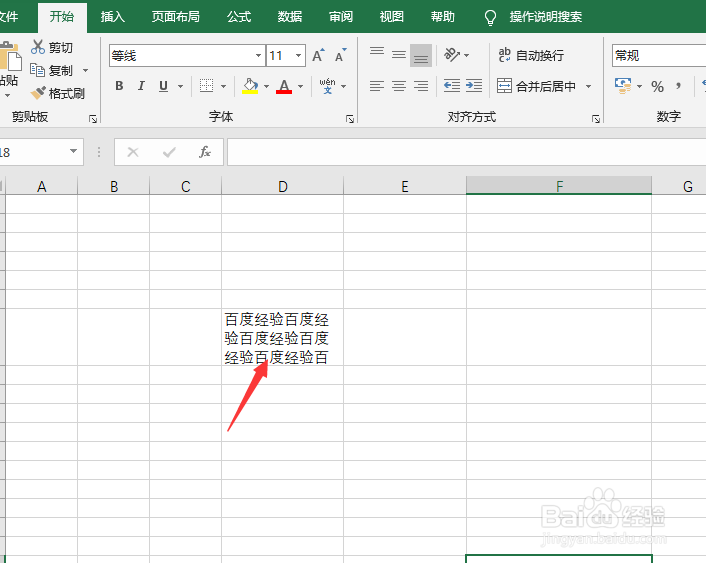The width and height of the screenshot is (706, 563).
Task: Toggle Underline formatting
Action: pyautogui.click(x=163, y=86)
